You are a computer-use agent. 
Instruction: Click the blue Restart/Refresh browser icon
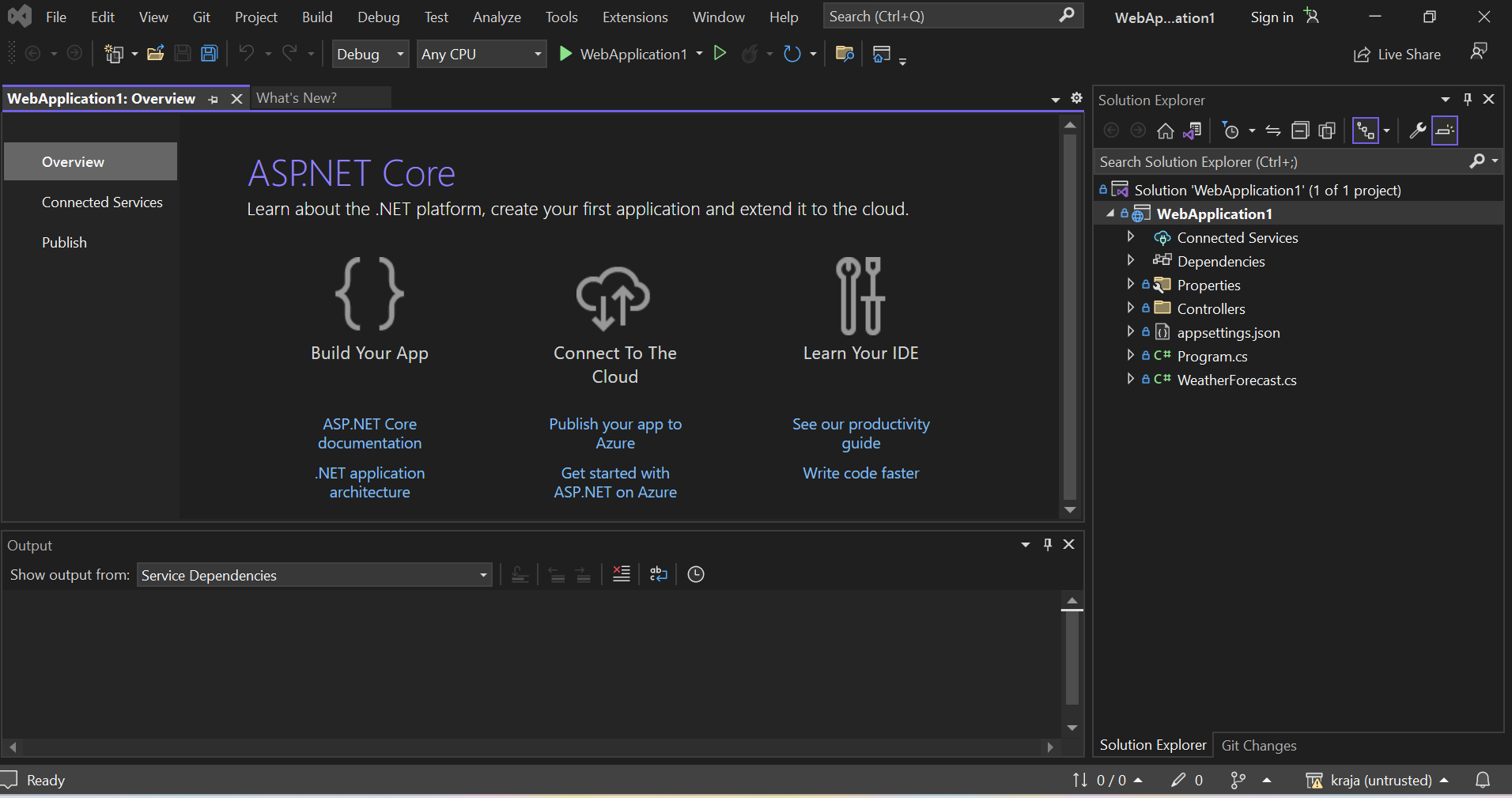[x=792, y=54]
